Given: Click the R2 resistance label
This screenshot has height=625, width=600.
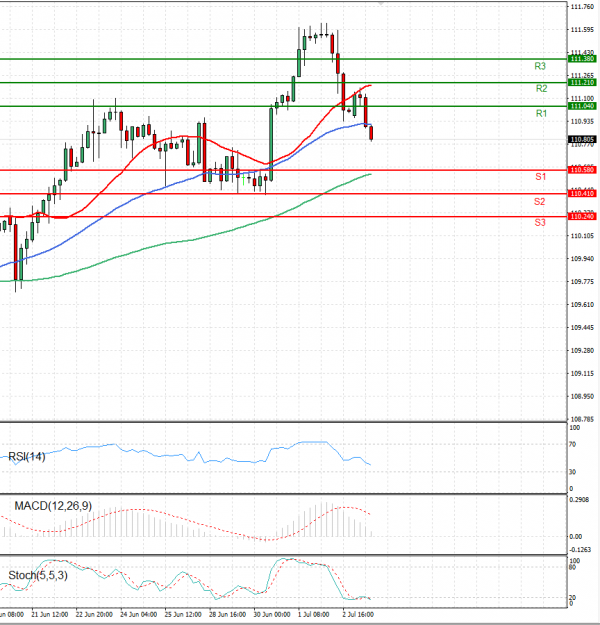Looking at the screenshot, I should pyautogui.click(x=541, y=88).
